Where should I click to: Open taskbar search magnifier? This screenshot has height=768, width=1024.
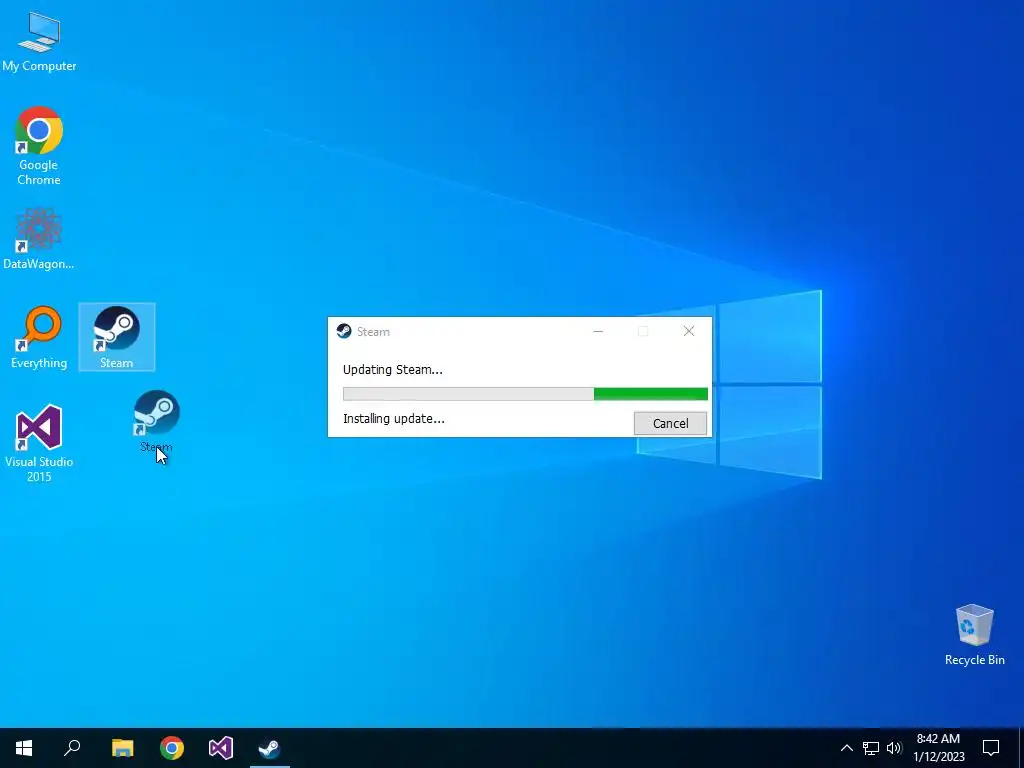pos(72,748)
